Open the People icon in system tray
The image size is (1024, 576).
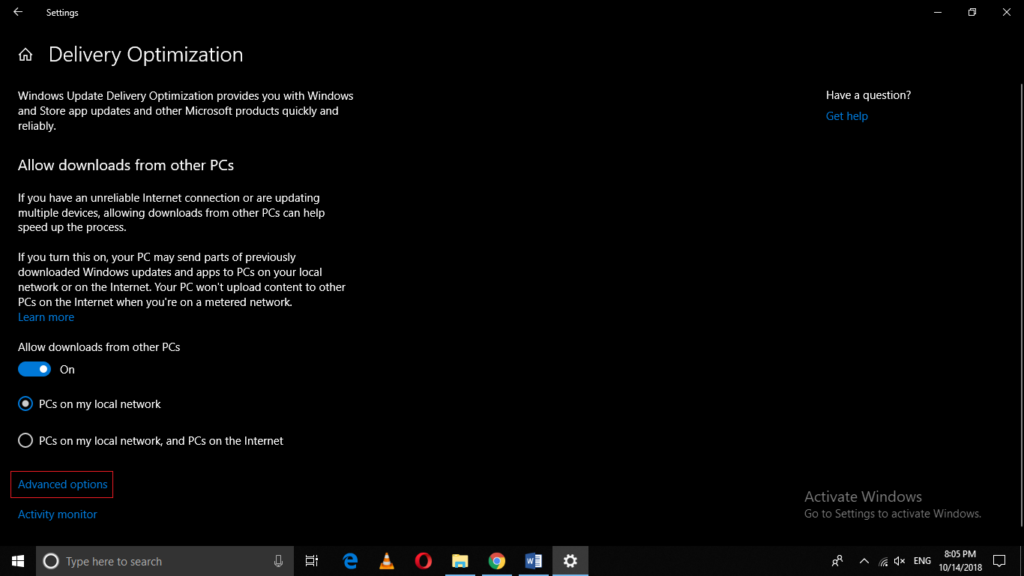point(837,561)
